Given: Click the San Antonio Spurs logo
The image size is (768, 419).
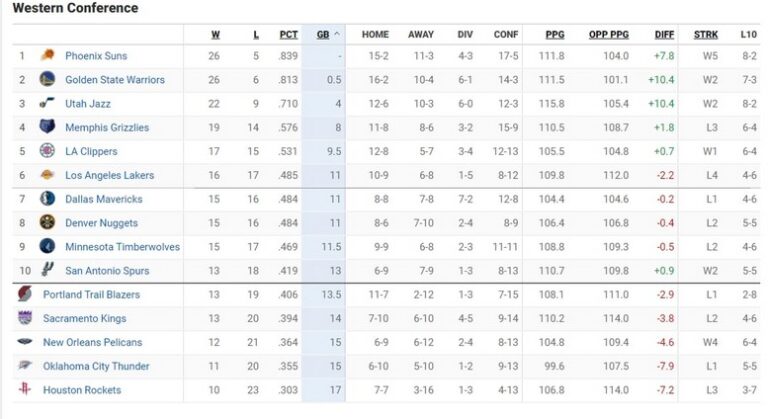Looking at the screenshot, I should pos(47,270).
